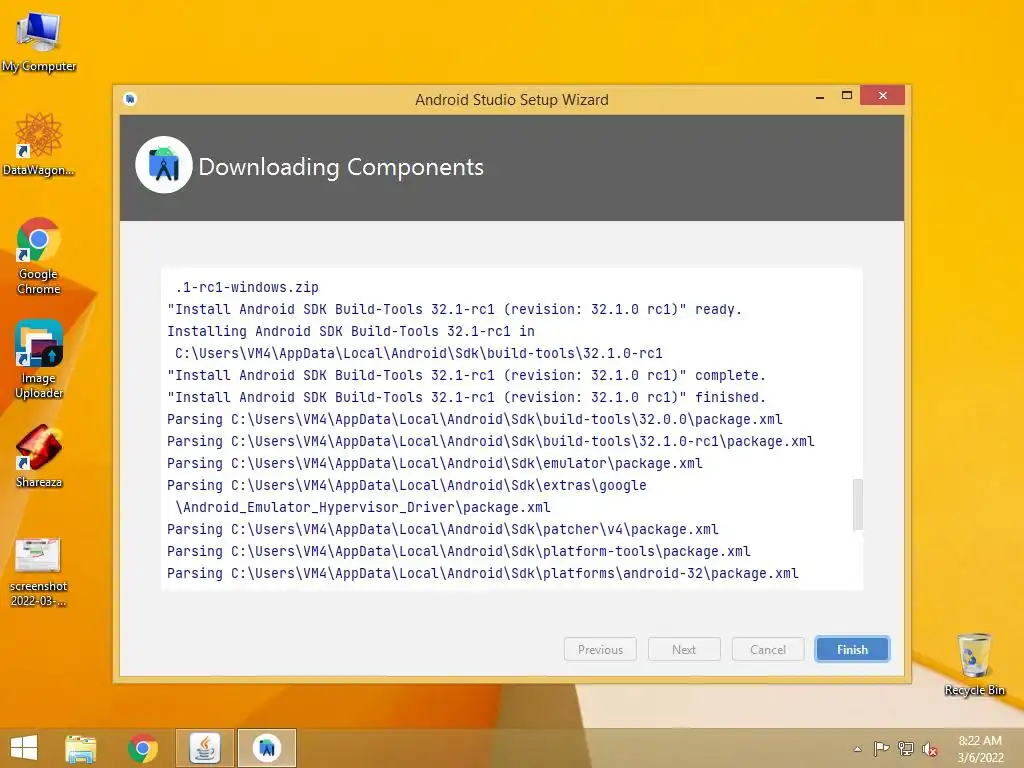Click the Parsing platform-tools package.xml line
Image resolution: width=1024 pixels, height=768 pixels.
tap(458, 551)
